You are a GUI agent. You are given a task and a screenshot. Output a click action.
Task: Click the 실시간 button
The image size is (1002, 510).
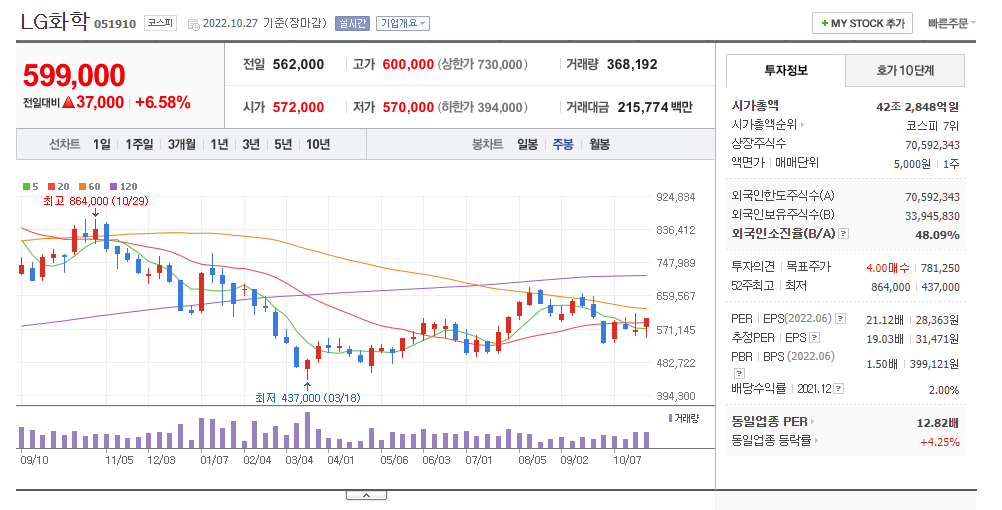(x=352, y=24)
